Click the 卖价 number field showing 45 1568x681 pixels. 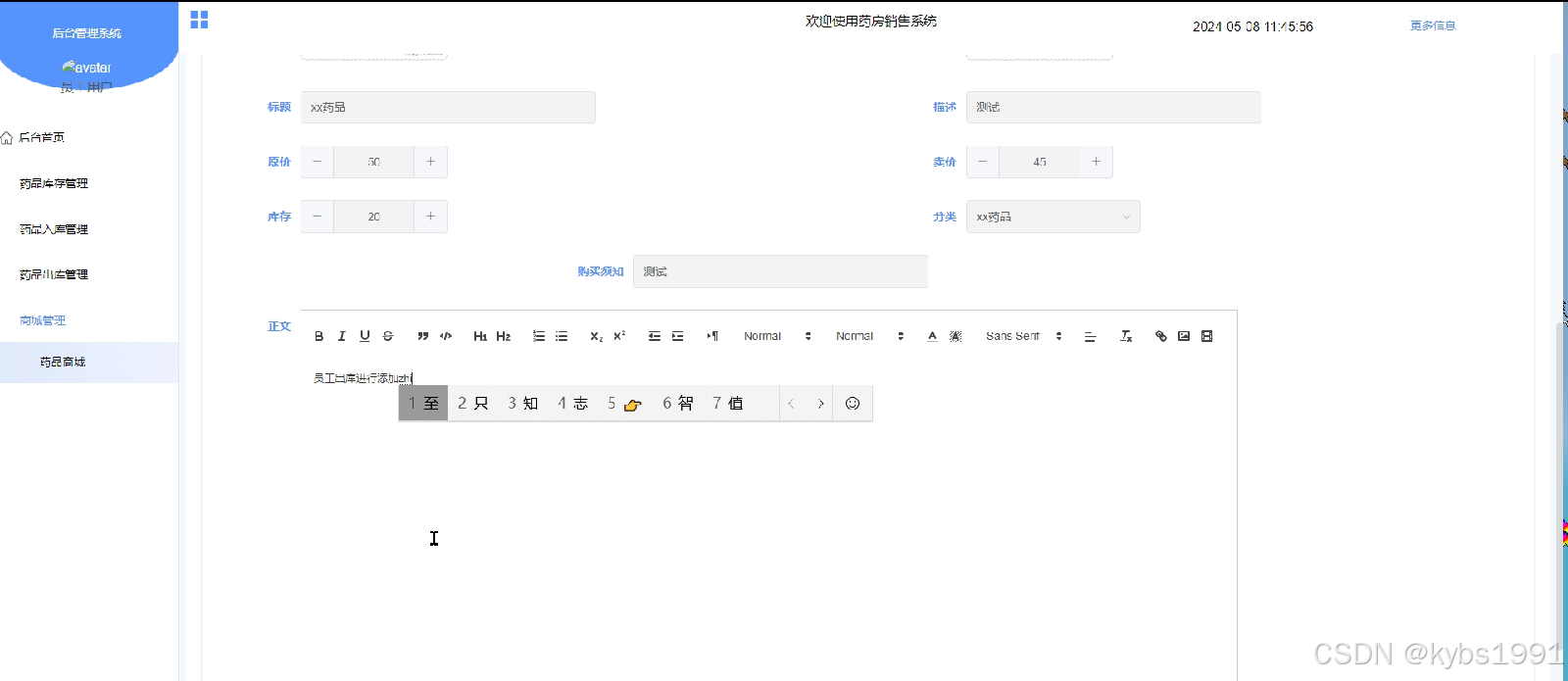1039,162
